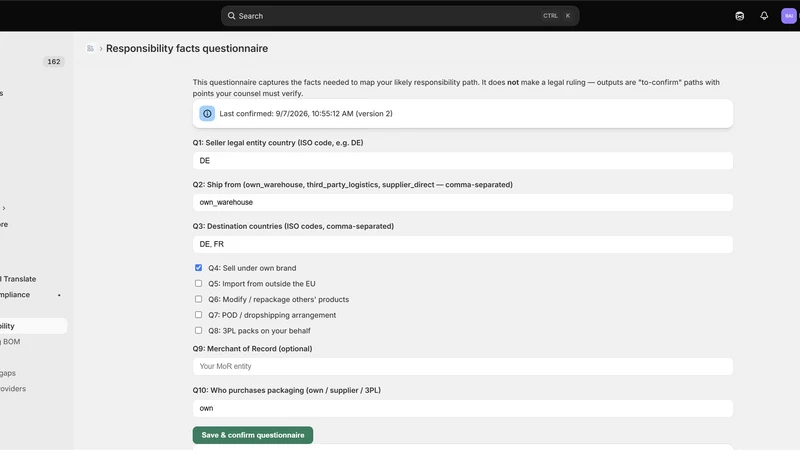Click the breadcrumb chevron separator
The height and width of the screenshot is (450, 800).
point(101,48)
